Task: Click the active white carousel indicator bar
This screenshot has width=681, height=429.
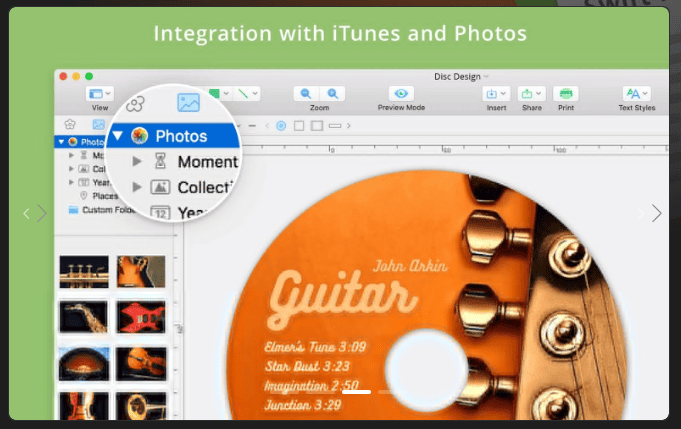Action: point(357,392)
